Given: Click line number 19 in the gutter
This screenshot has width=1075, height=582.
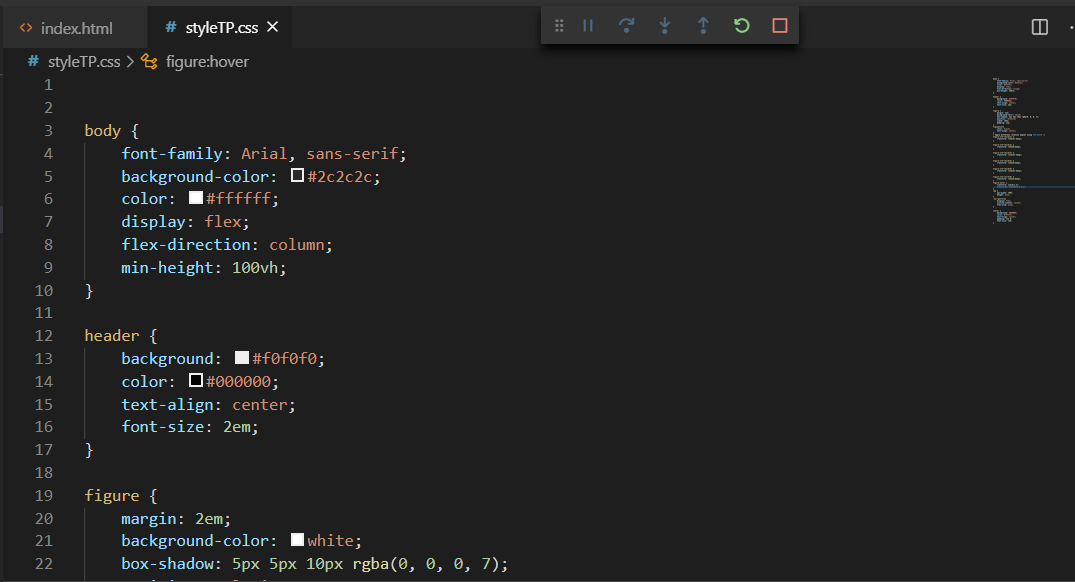Looking at the screenshot, I should (x=43, y=495).
